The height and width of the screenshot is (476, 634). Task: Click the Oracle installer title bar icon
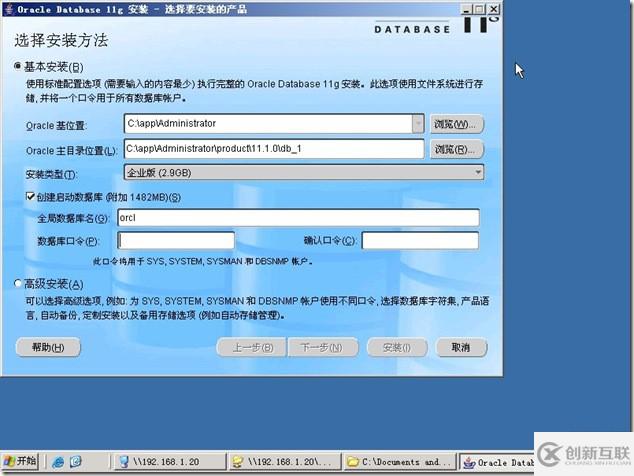[x=9, y=9]
